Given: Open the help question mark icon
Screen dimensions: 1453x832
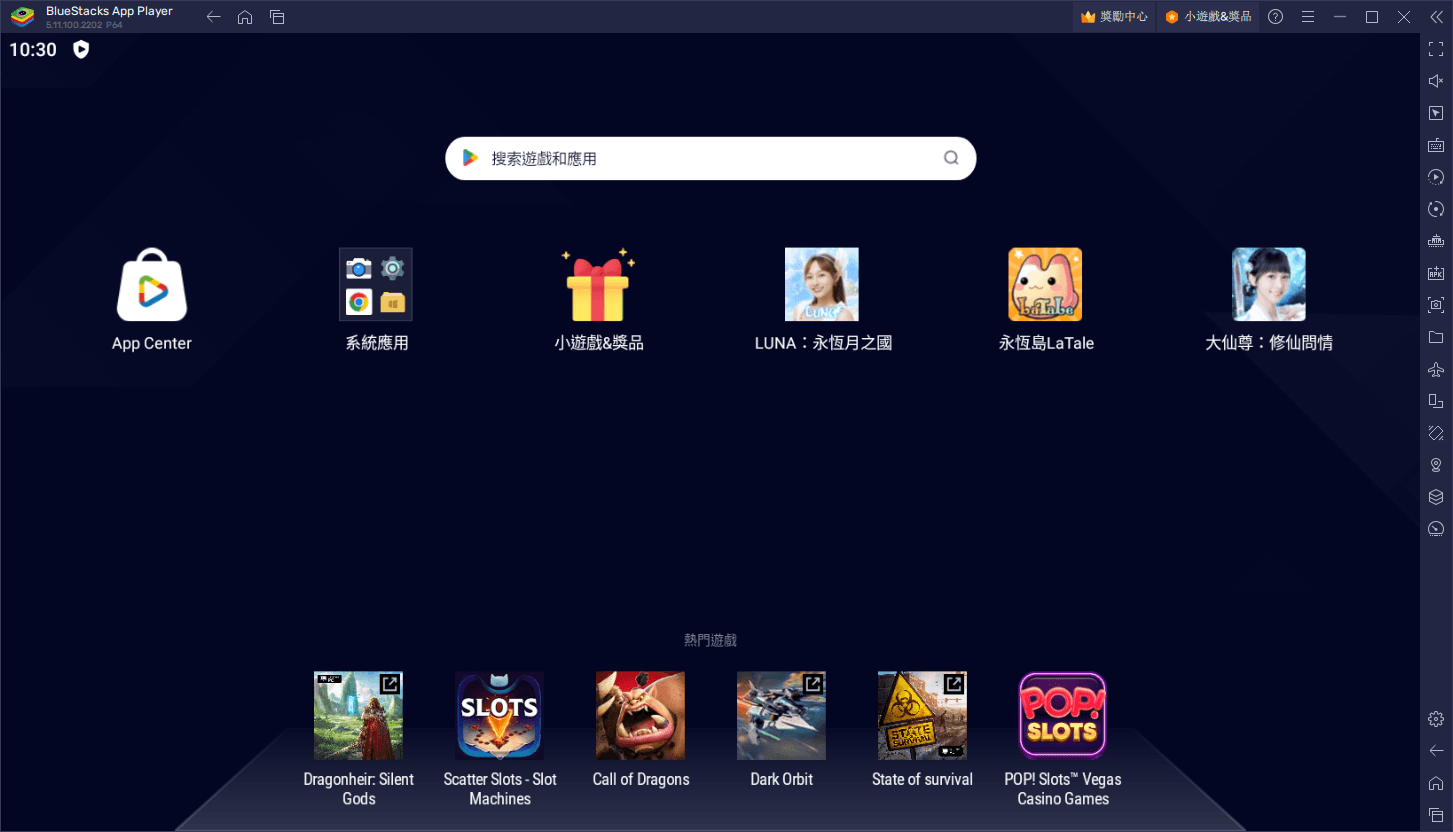Looking at the screenshot, I should pos(1275,17).
